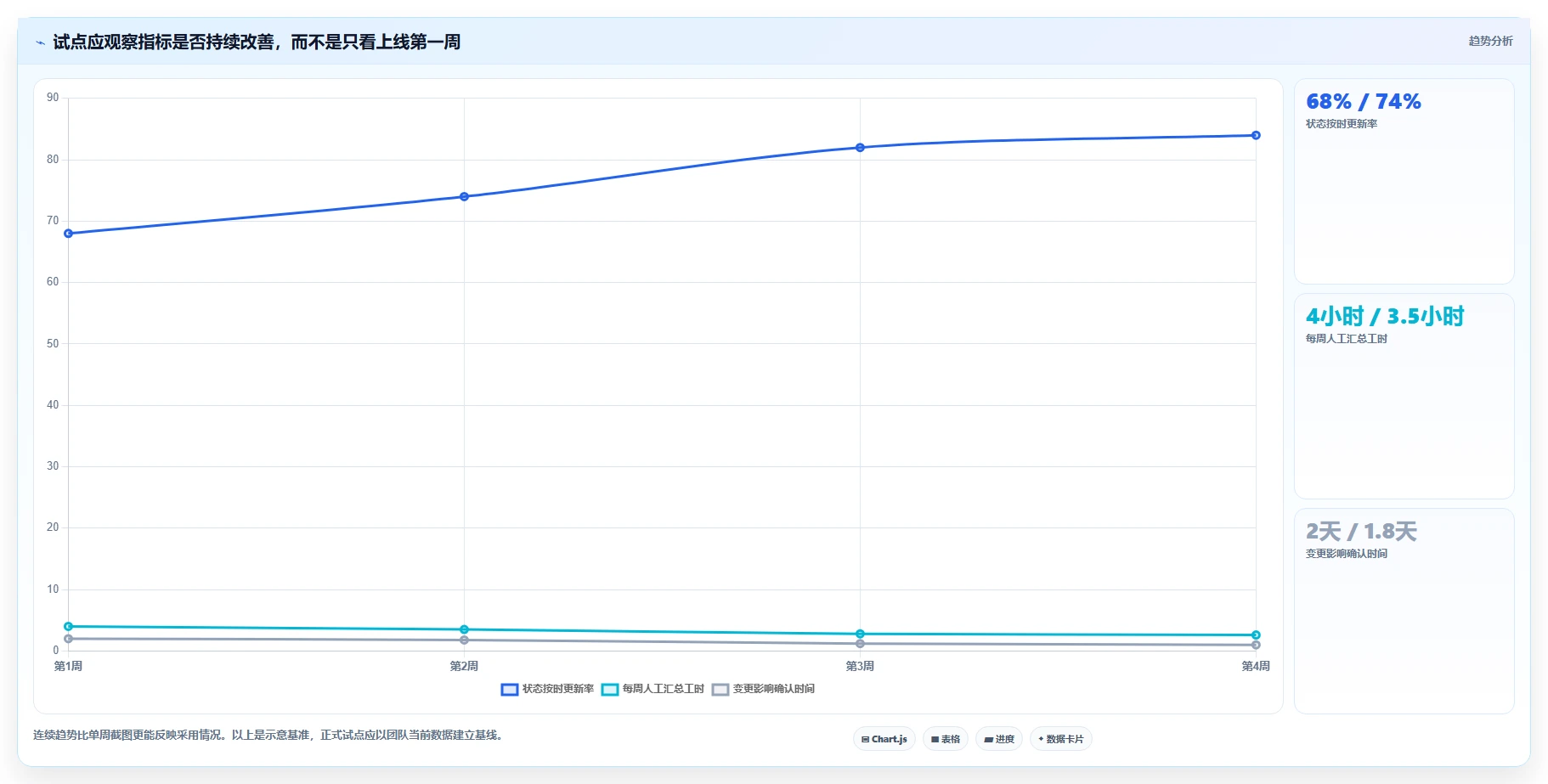Image resolution: width=1548 pixels, height=784 pixels.
Task: Click the 10 y-axis tick label
Action: click(x=53, y=589)
